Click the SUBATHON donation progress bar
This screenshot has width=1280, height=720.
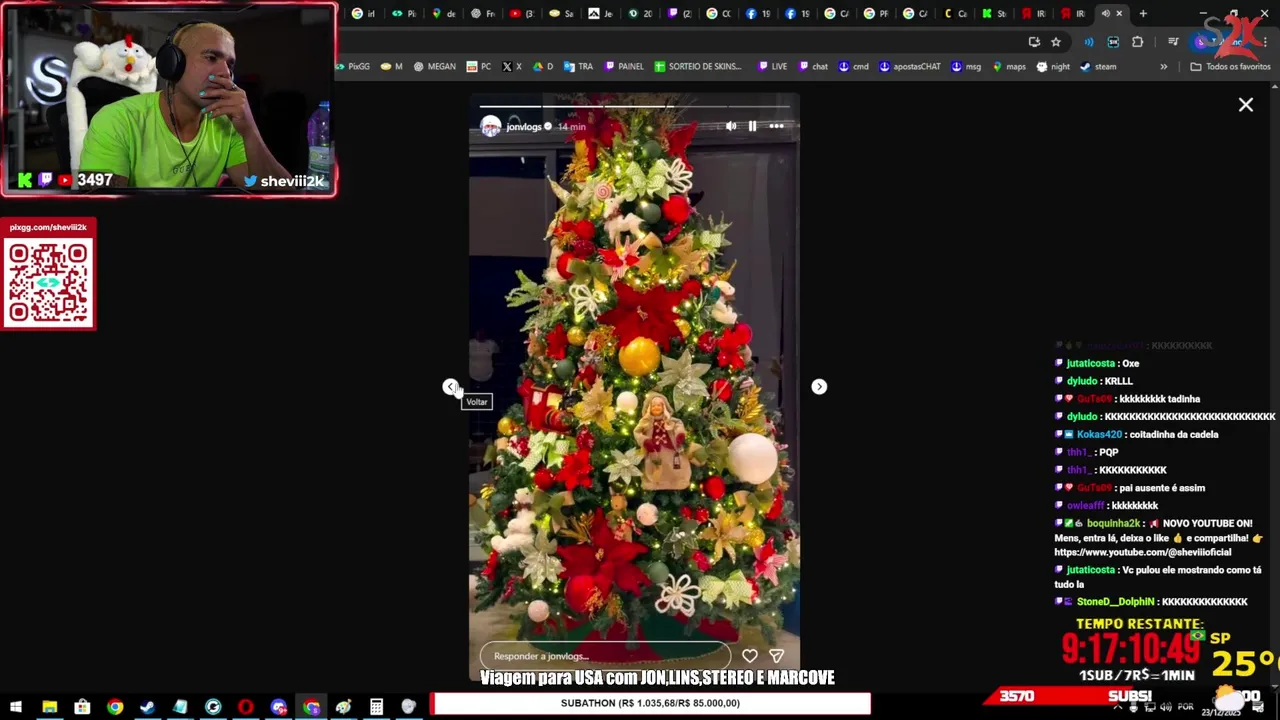click(650, 703)
